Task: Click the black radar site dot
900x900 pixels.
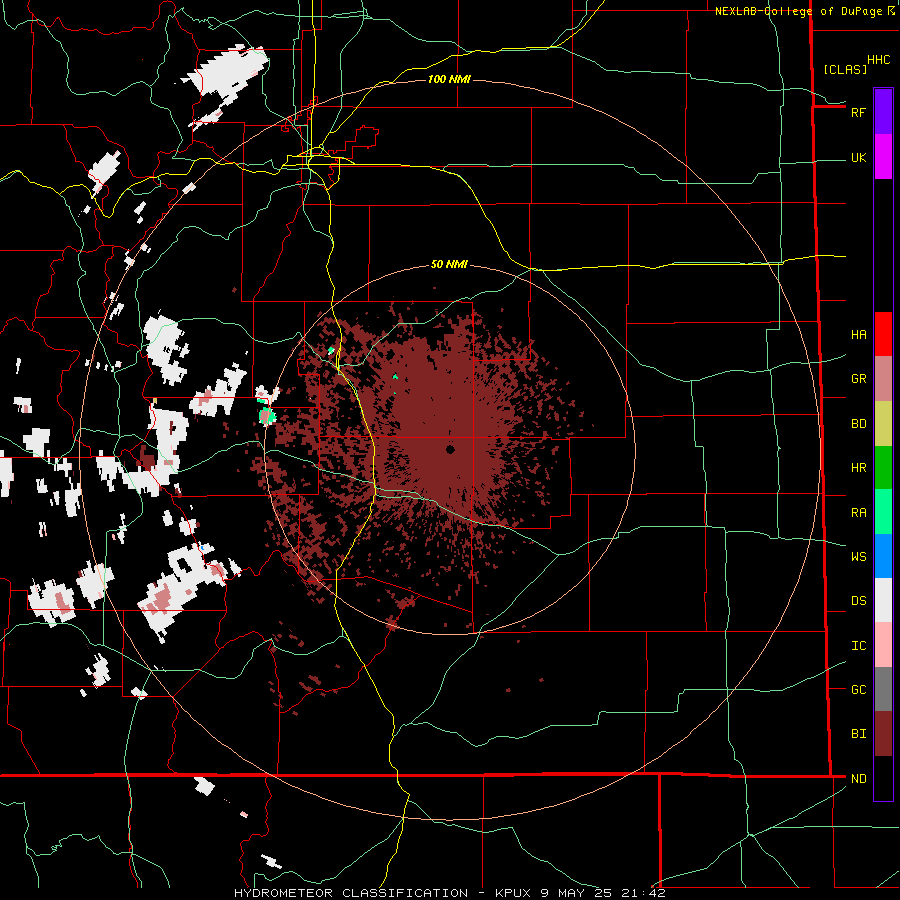Action: pyautogui.click(x=451, y=449)
